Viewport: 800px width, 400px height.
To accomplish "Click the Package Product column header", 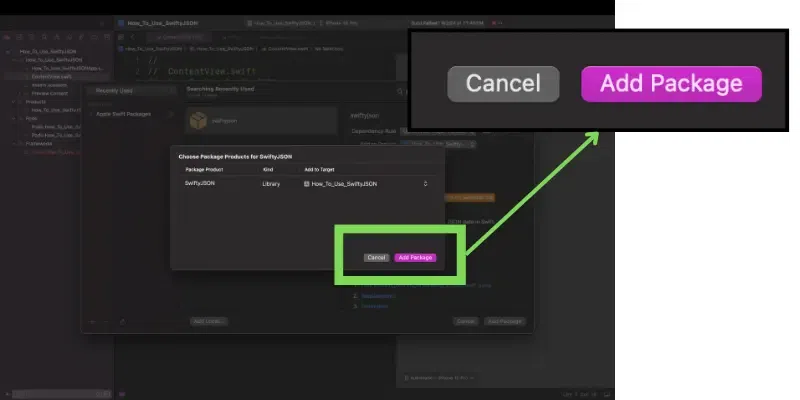I will click(x=204, y=169).
